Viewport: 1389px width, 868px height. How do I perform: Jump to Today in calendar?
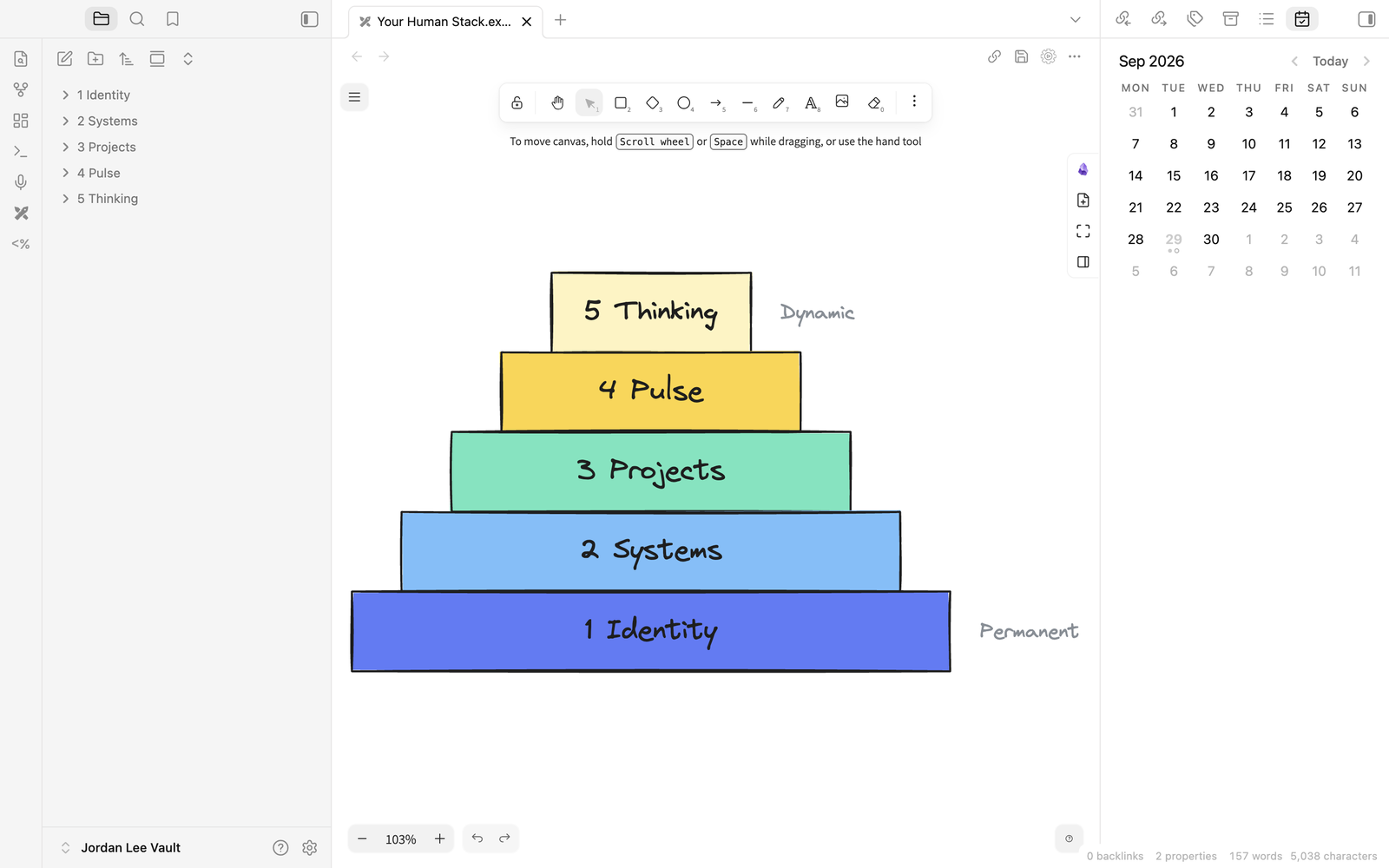(x=1330, y=61)
